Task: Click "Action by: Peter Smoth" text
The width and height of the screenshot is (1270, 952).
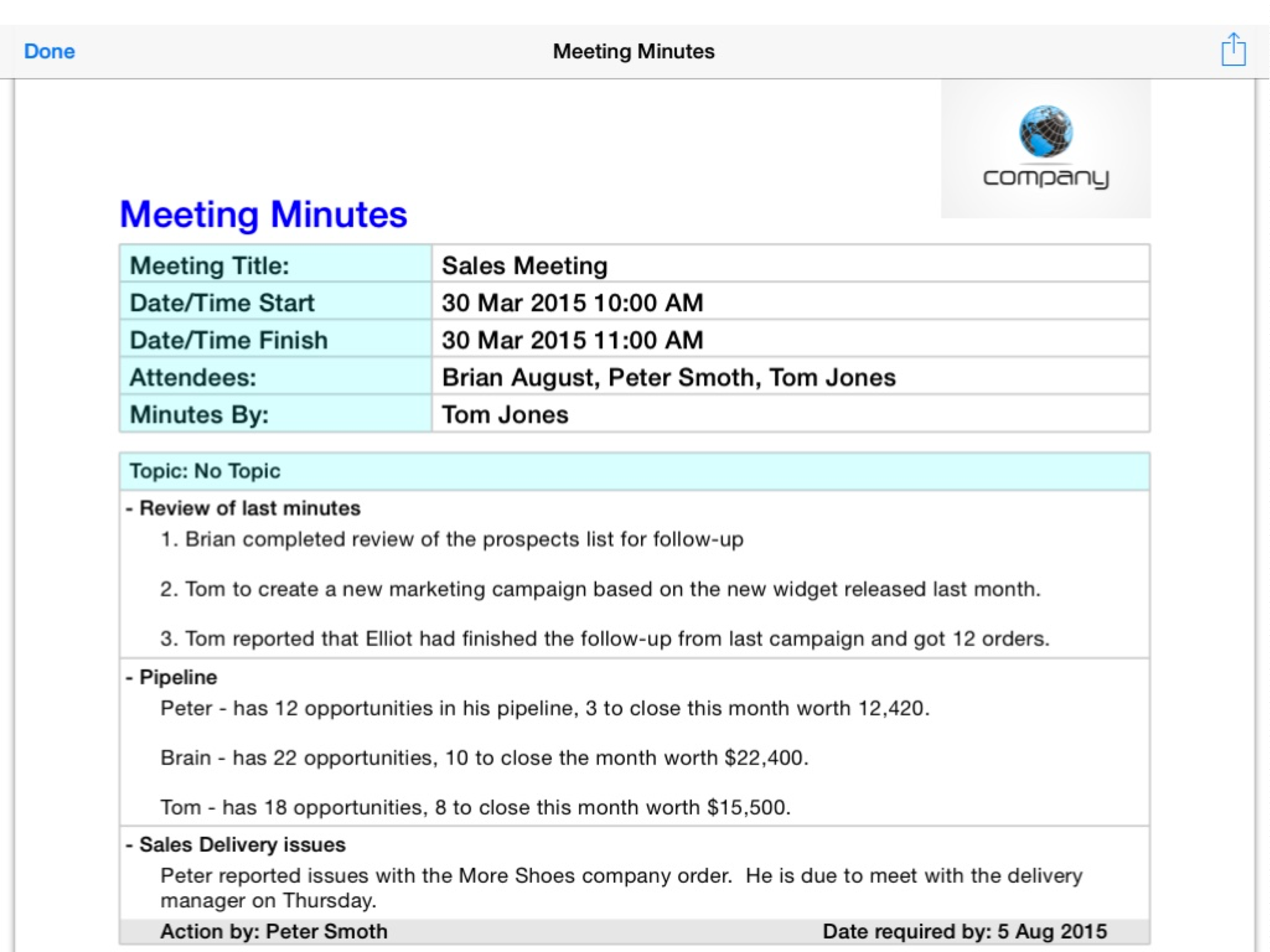Action: (x=274, y=932)
